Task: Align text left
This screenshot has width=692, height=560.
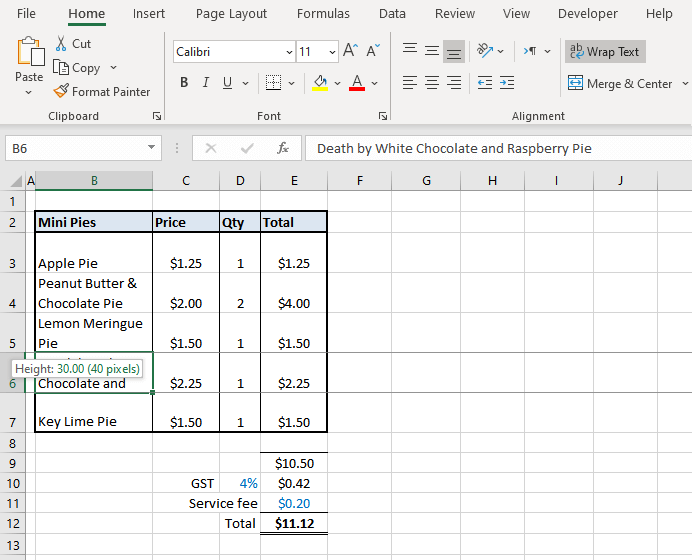Action: click(x=410, y=83)
